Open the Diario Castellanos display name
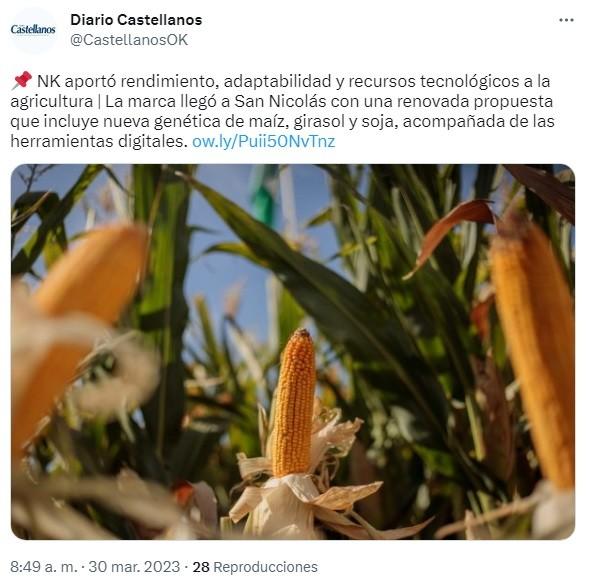The width and height of the screenshot is (589, 586). pyautogui.click(x=136, y=20)
